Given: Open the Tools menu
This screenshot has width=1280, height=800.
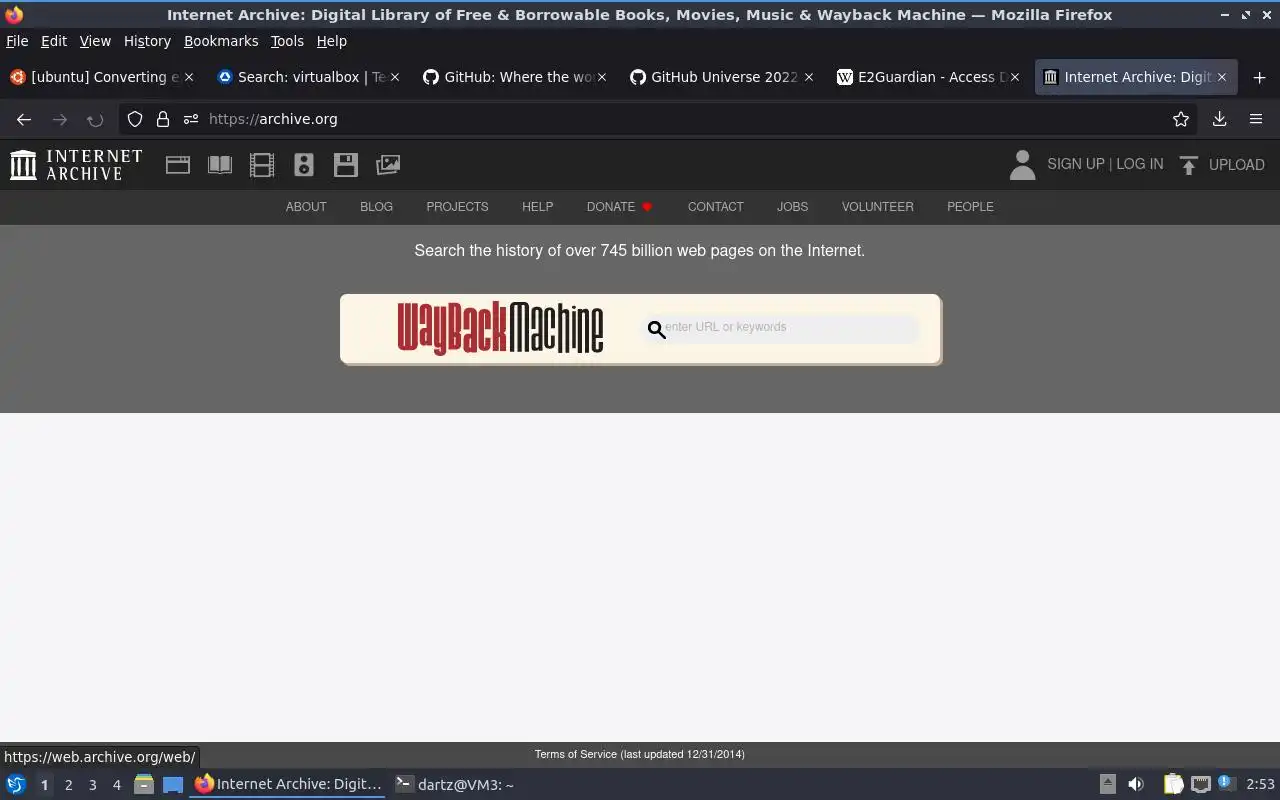Looking at the screenshot, I should pos(287,41).
